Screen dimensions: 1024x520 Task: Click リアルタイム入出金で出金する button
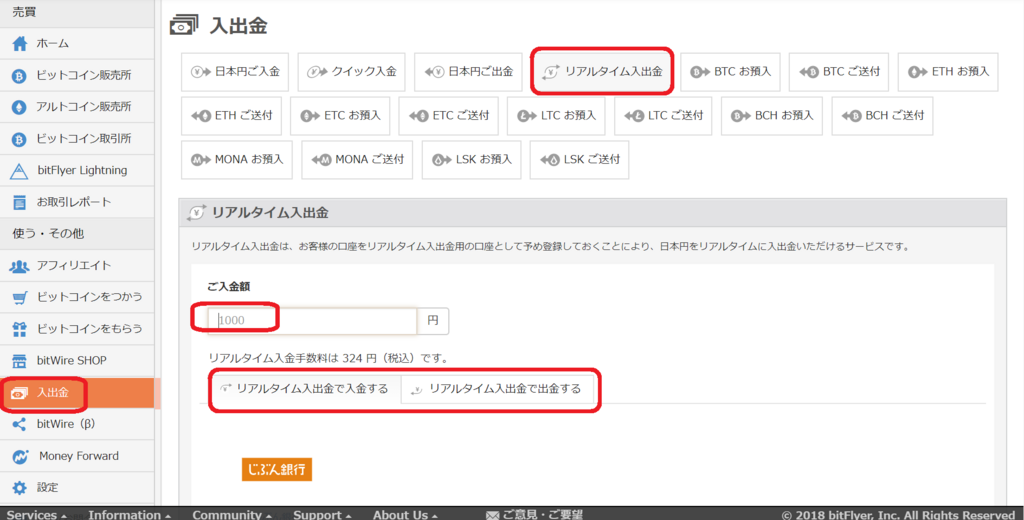[x=497, y=389]
